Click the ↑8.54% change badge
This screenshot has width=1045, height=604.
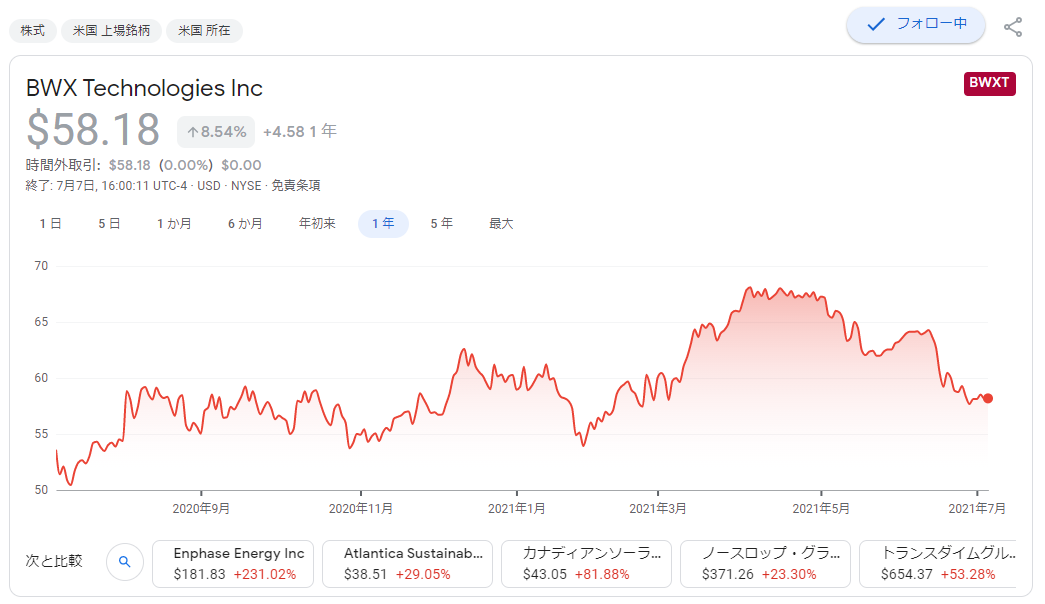(216, 132)
